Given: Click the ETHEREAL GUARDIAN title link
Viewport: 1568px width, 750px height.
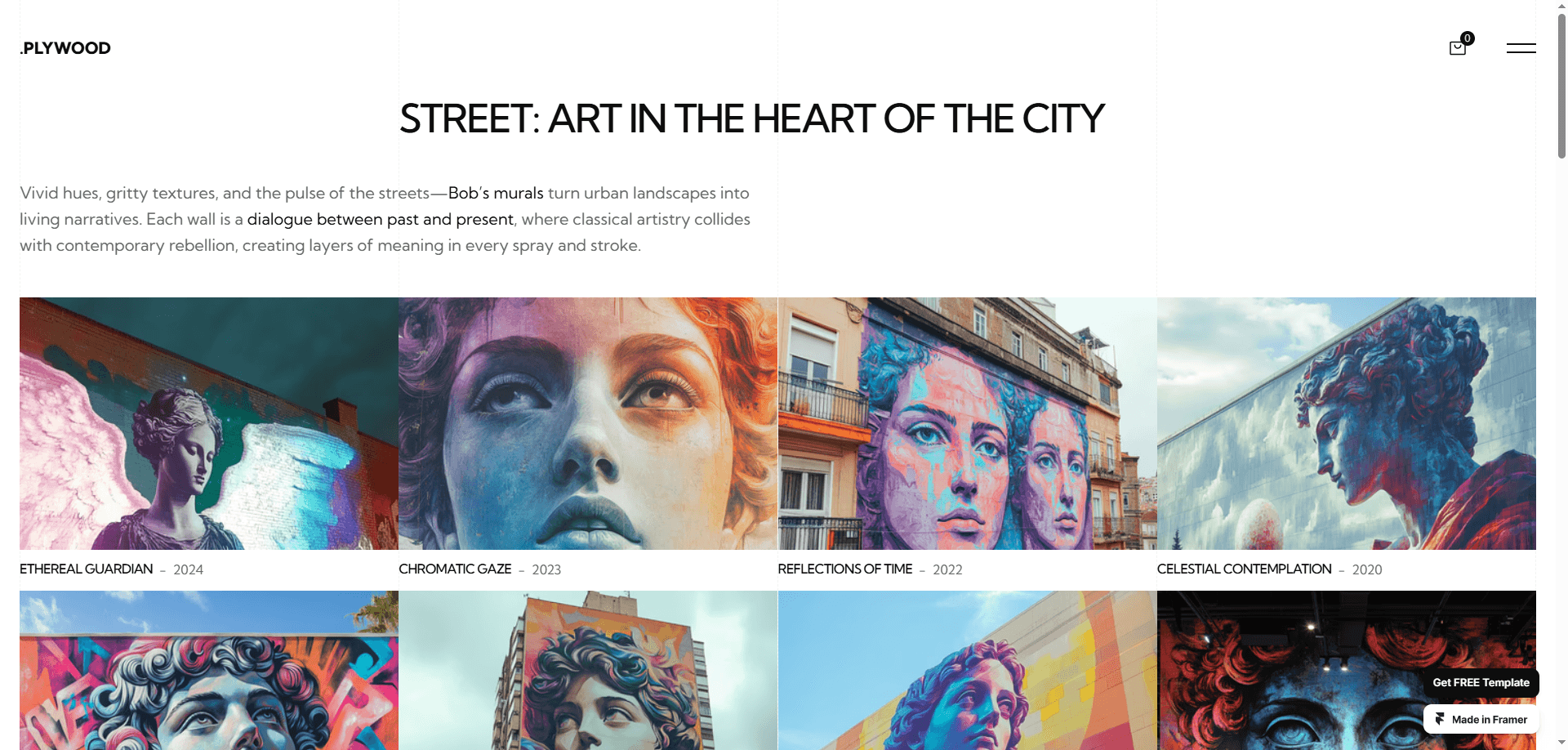Looking at the screenshot, I should [x=86, y=569].
